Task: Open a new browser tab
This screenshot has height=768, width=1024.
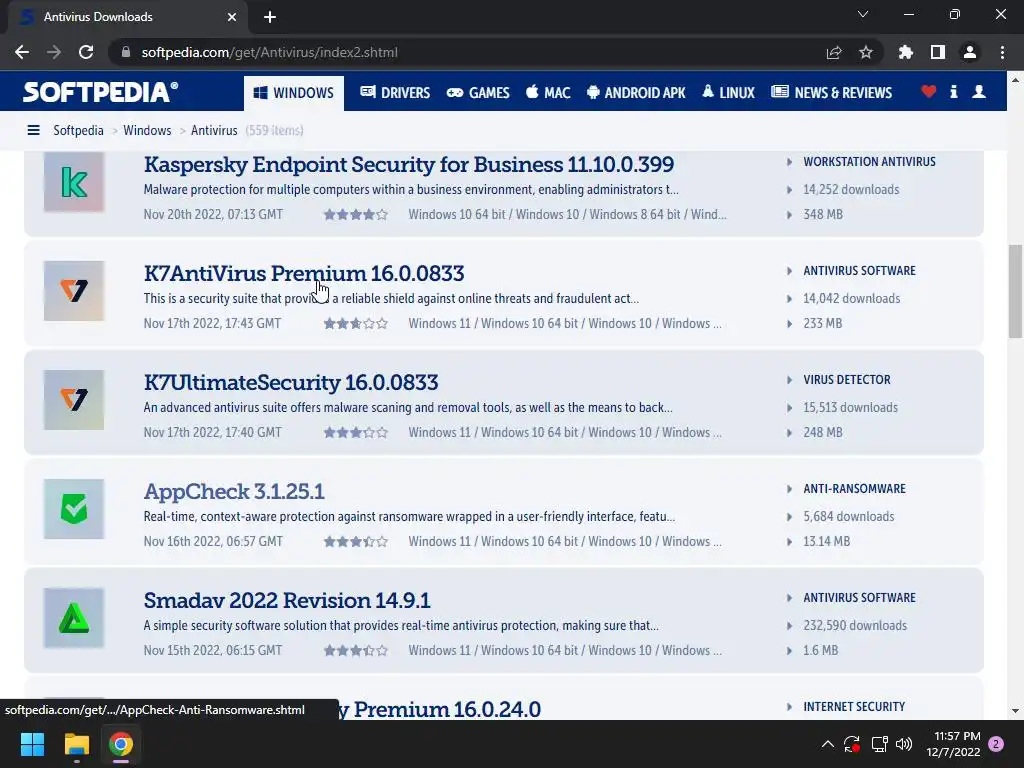Action: 270,17
